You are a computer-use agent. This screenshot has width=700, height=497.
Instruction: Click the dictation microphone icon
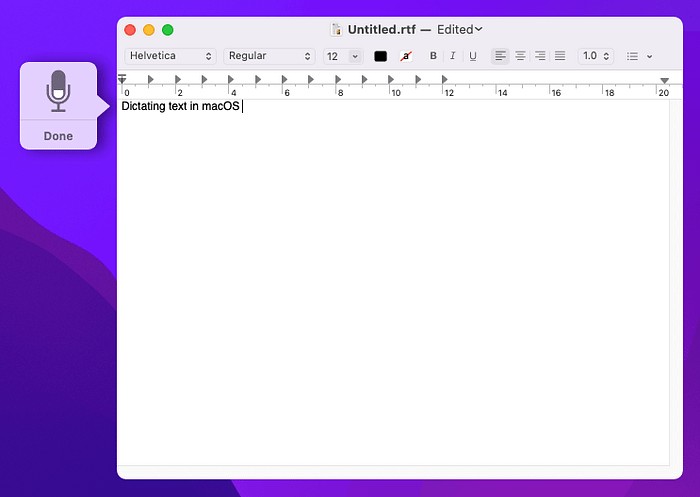(58, 91)
